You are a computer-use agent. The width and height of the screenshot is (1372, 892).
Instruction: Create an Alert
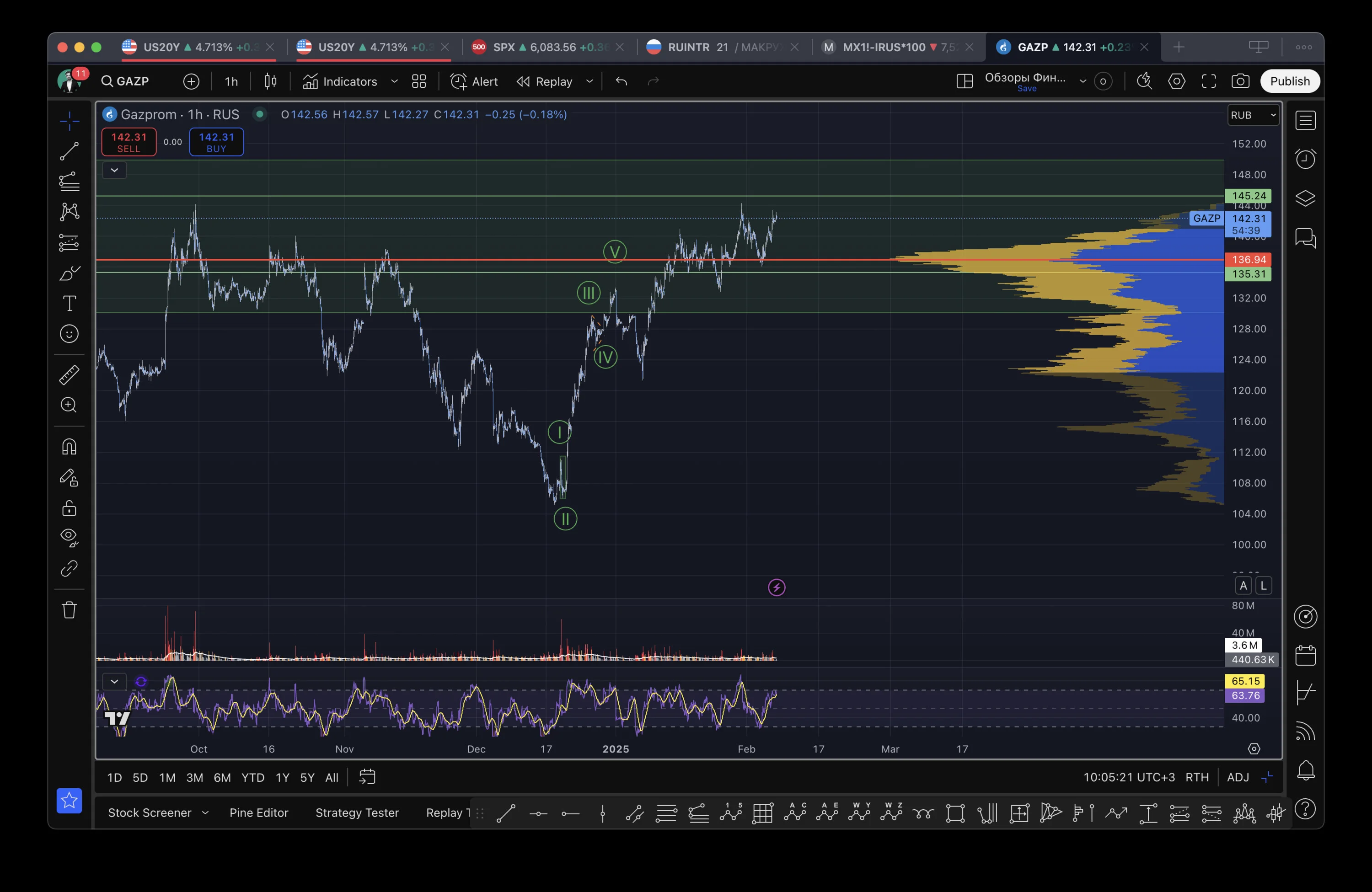(474, 81)
